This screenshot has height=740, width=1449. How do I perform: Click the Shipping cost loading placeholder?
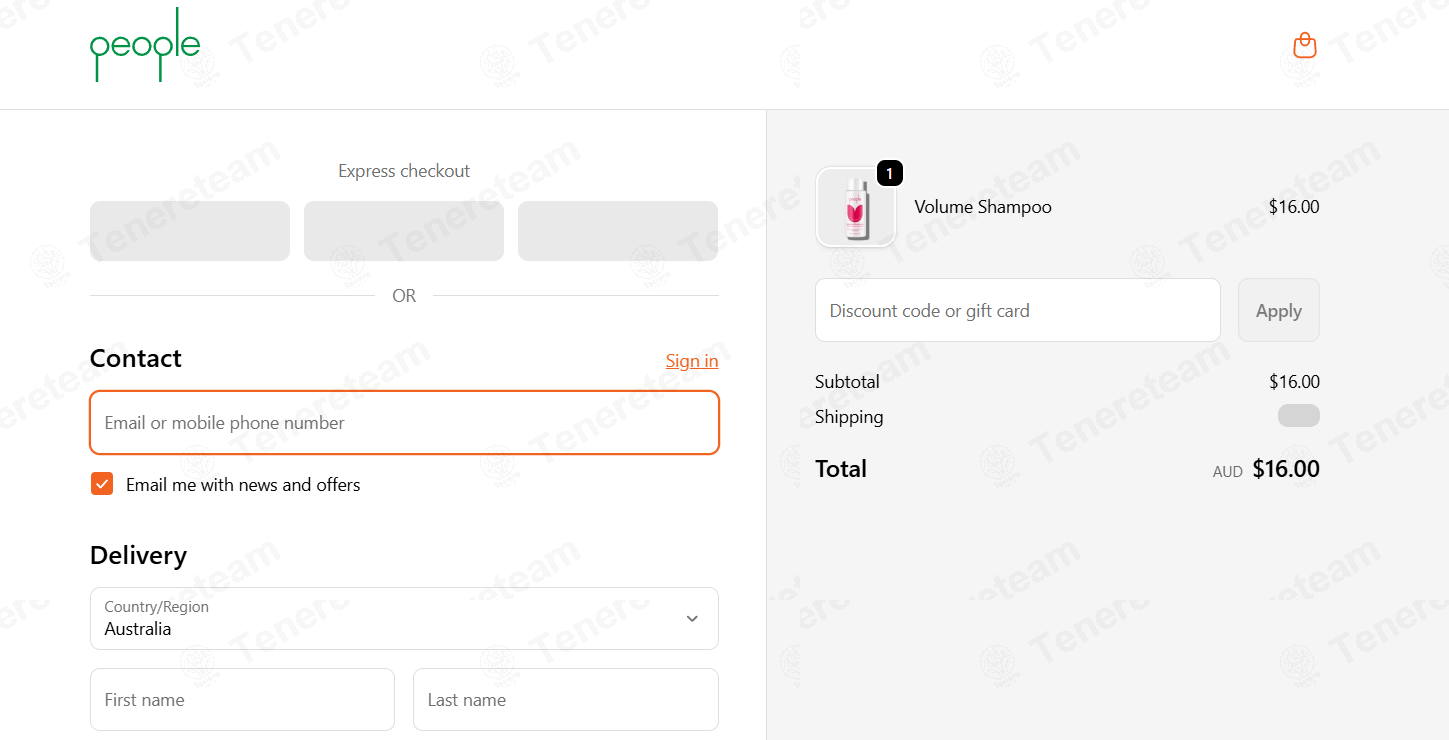point(1298,416)
